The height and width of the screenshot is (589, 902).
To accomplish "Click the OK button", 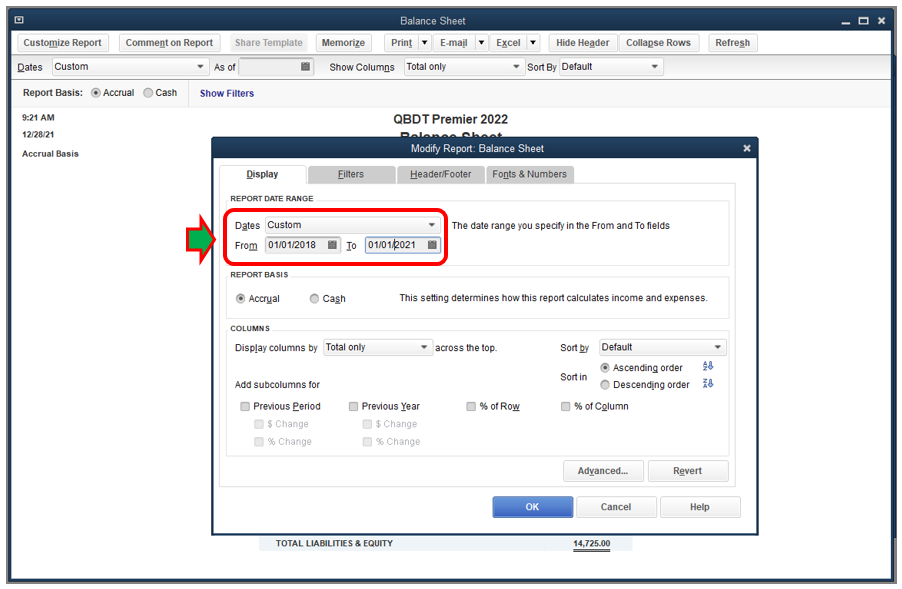I will tap(533, 507).
